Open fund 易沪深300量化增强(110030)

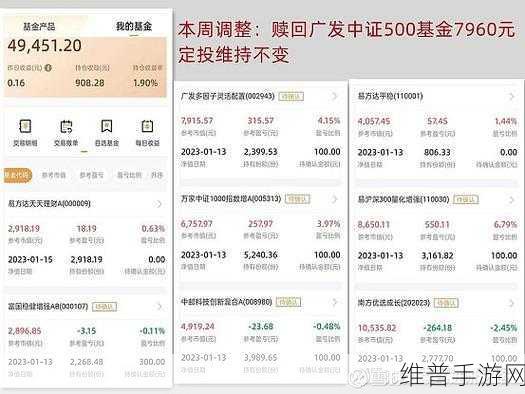pyautogui.click(x=403, y=200)
